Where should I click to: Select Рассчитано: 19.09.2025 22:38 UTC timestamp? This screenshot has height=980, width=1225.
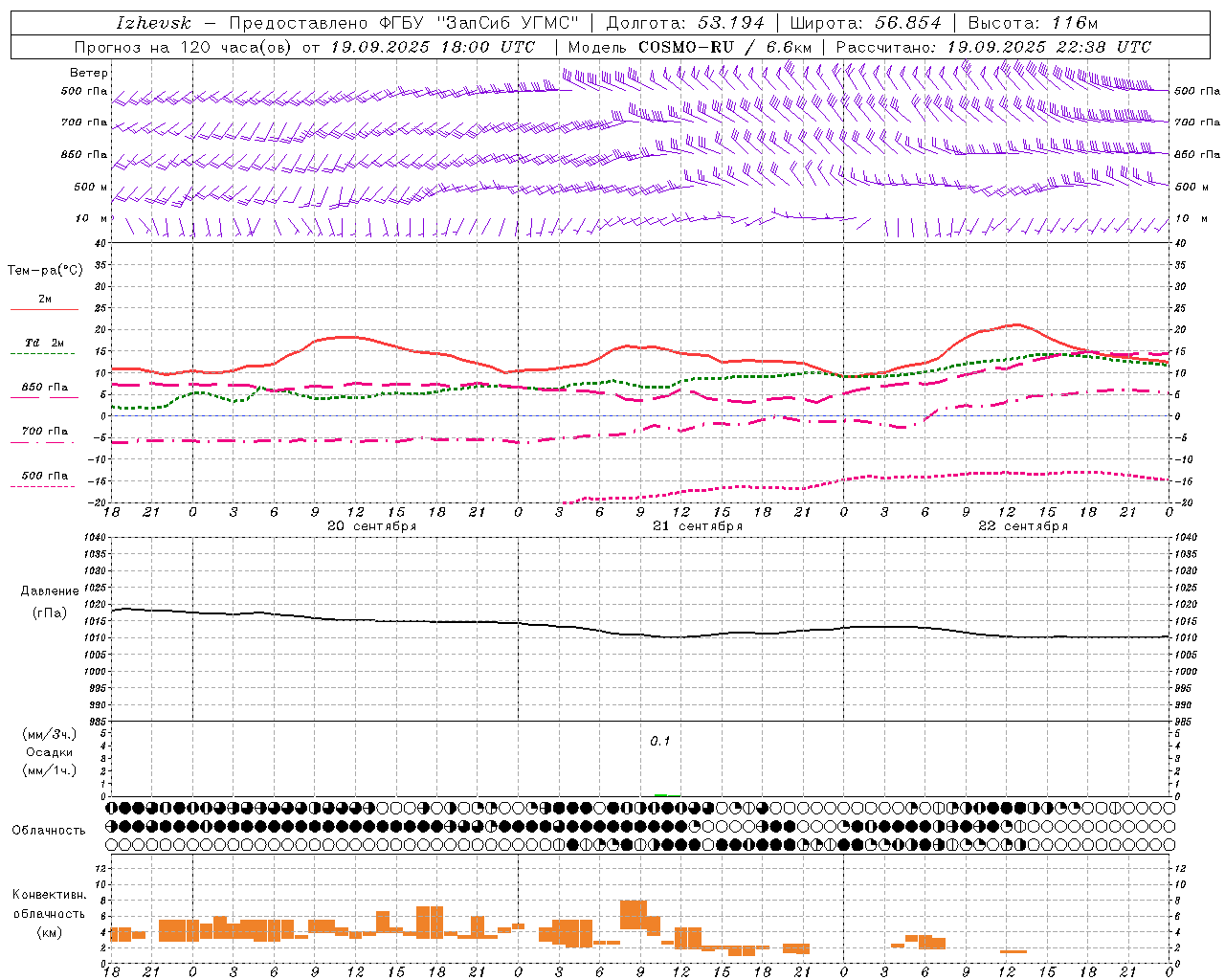(993, 47)
